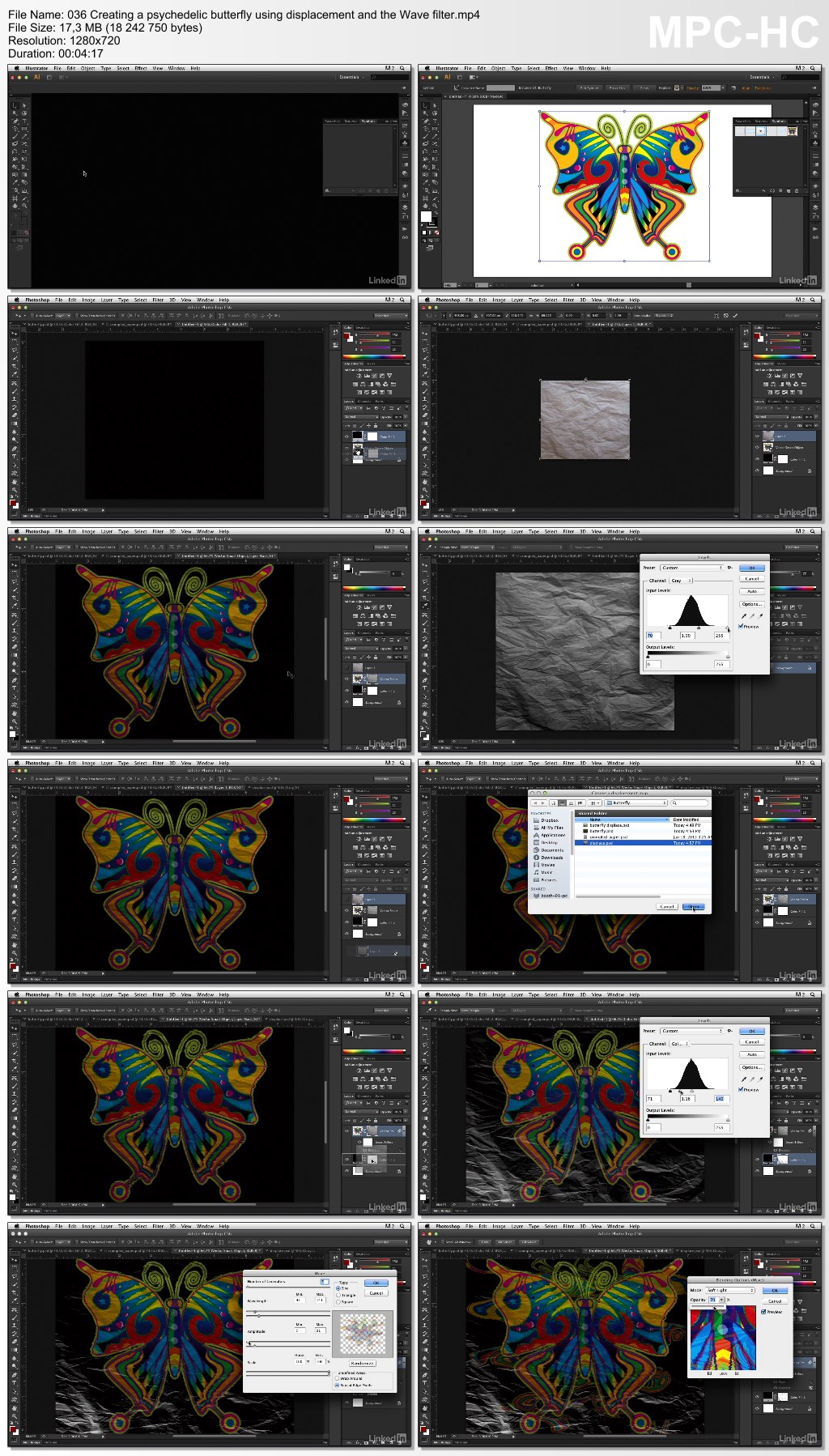Click Cancel in the Gray channel Levels dialog
The width and height of the screenshot is (829, 1456).
(752, 579)
